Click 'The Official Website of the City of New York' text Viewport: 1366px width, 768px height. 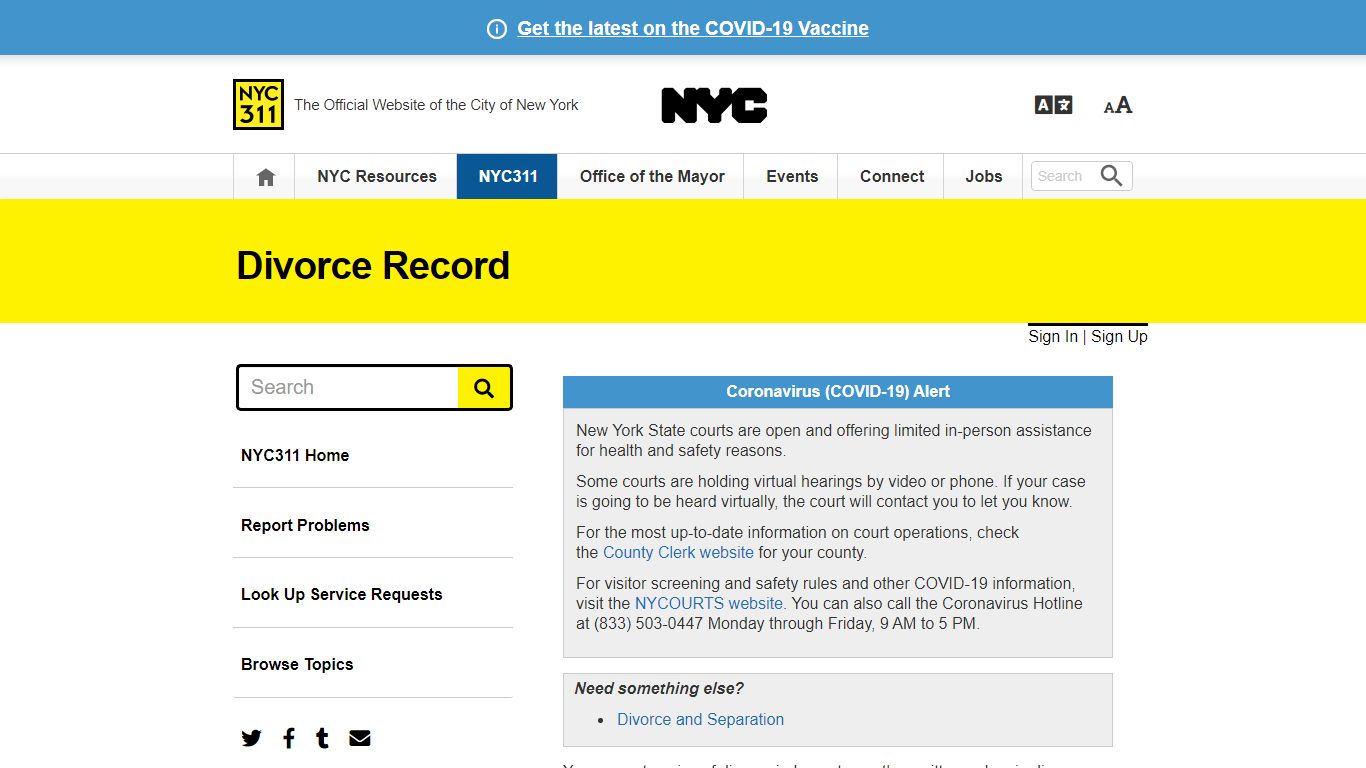[436, 105]
